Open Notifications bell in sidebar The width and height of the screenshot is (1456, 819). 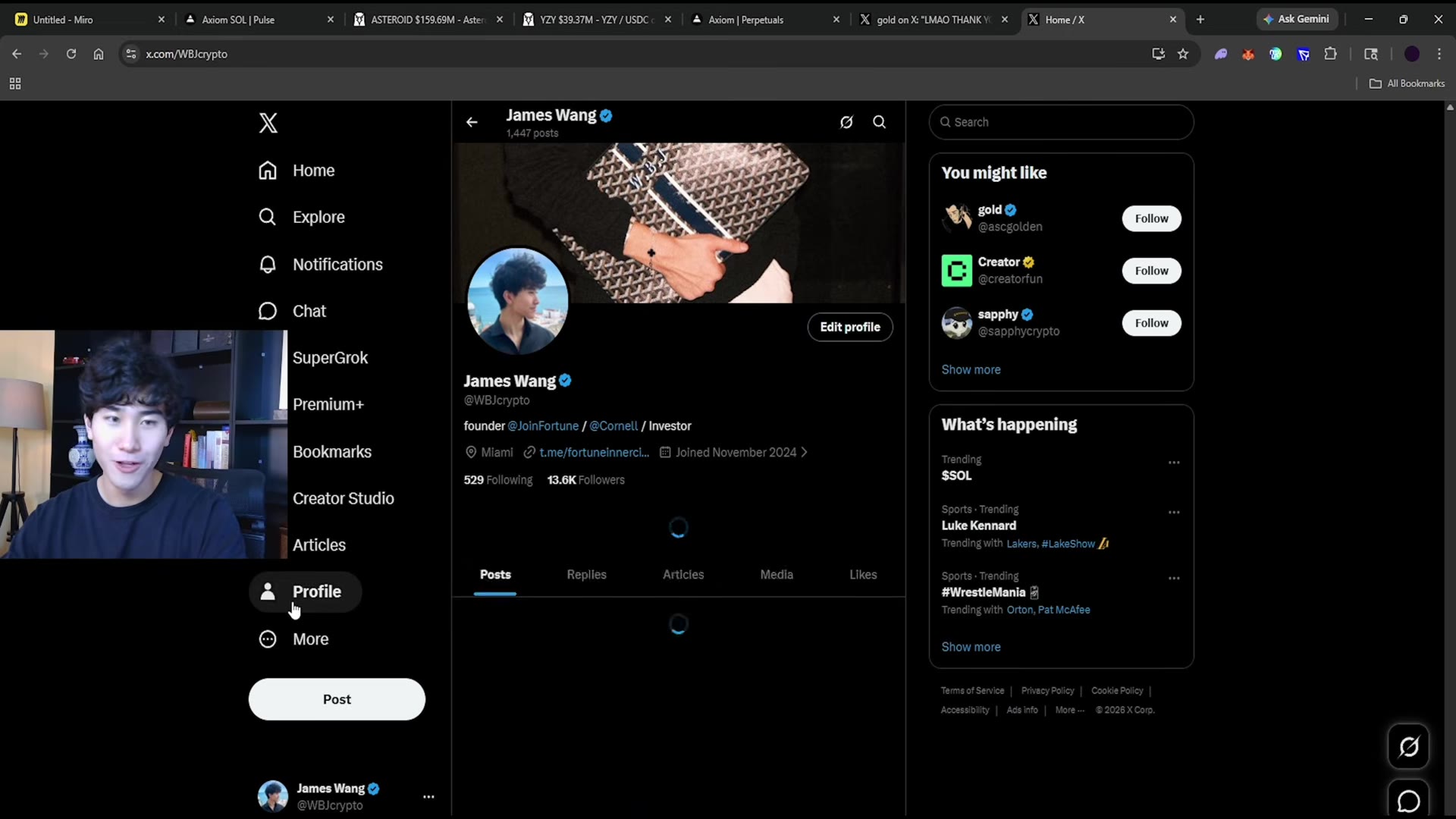(x=320, y=265)
